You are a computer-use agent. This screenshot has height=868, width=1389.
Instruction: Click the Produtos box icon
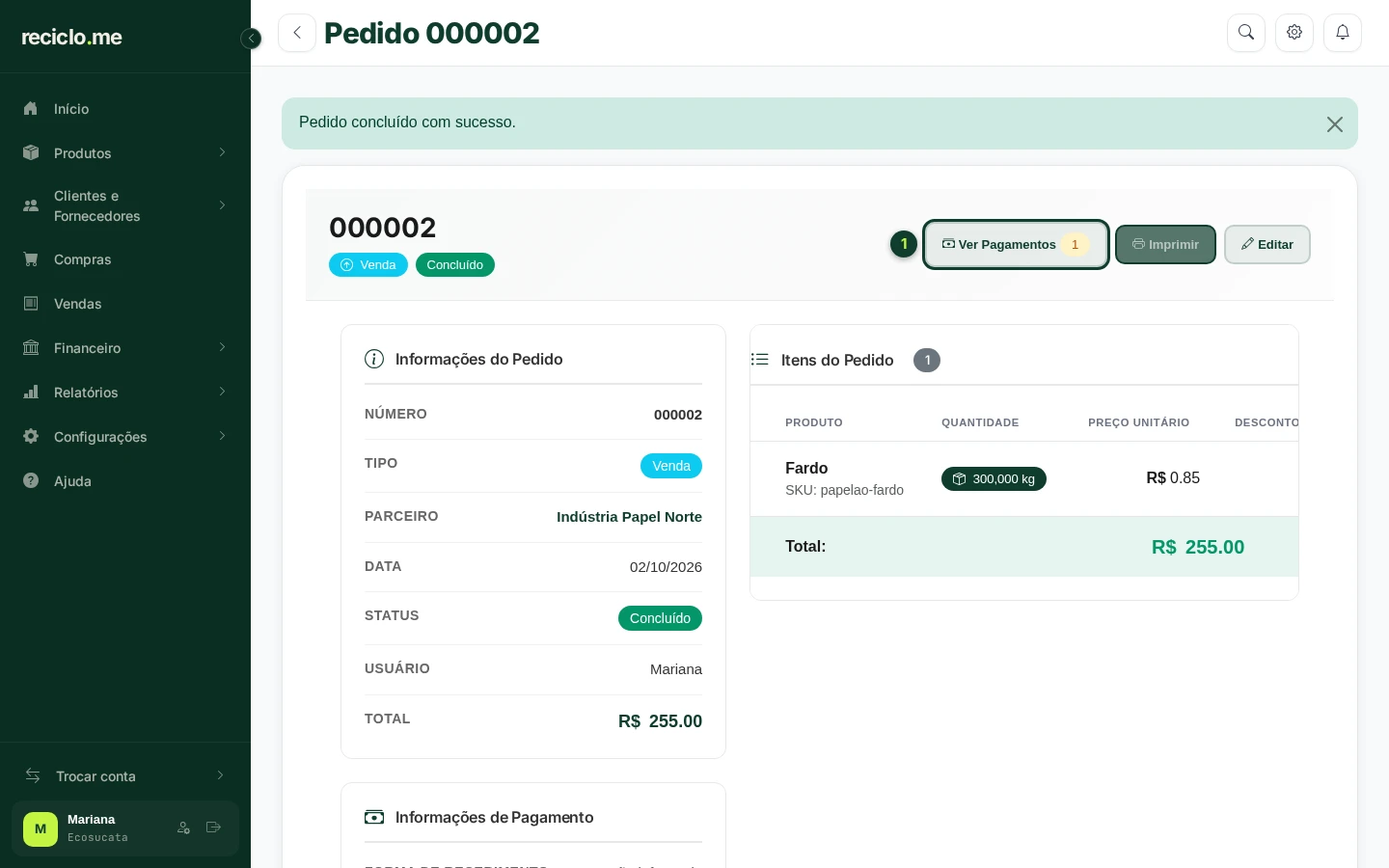(x=31, y=153)
